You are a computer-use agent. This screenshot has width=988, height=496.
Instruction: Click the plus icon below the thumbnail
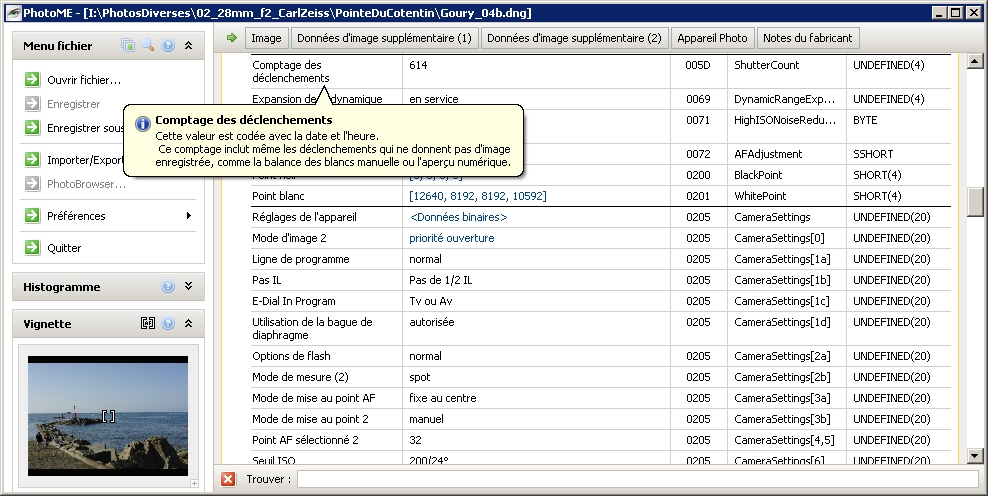click(194, 483)
